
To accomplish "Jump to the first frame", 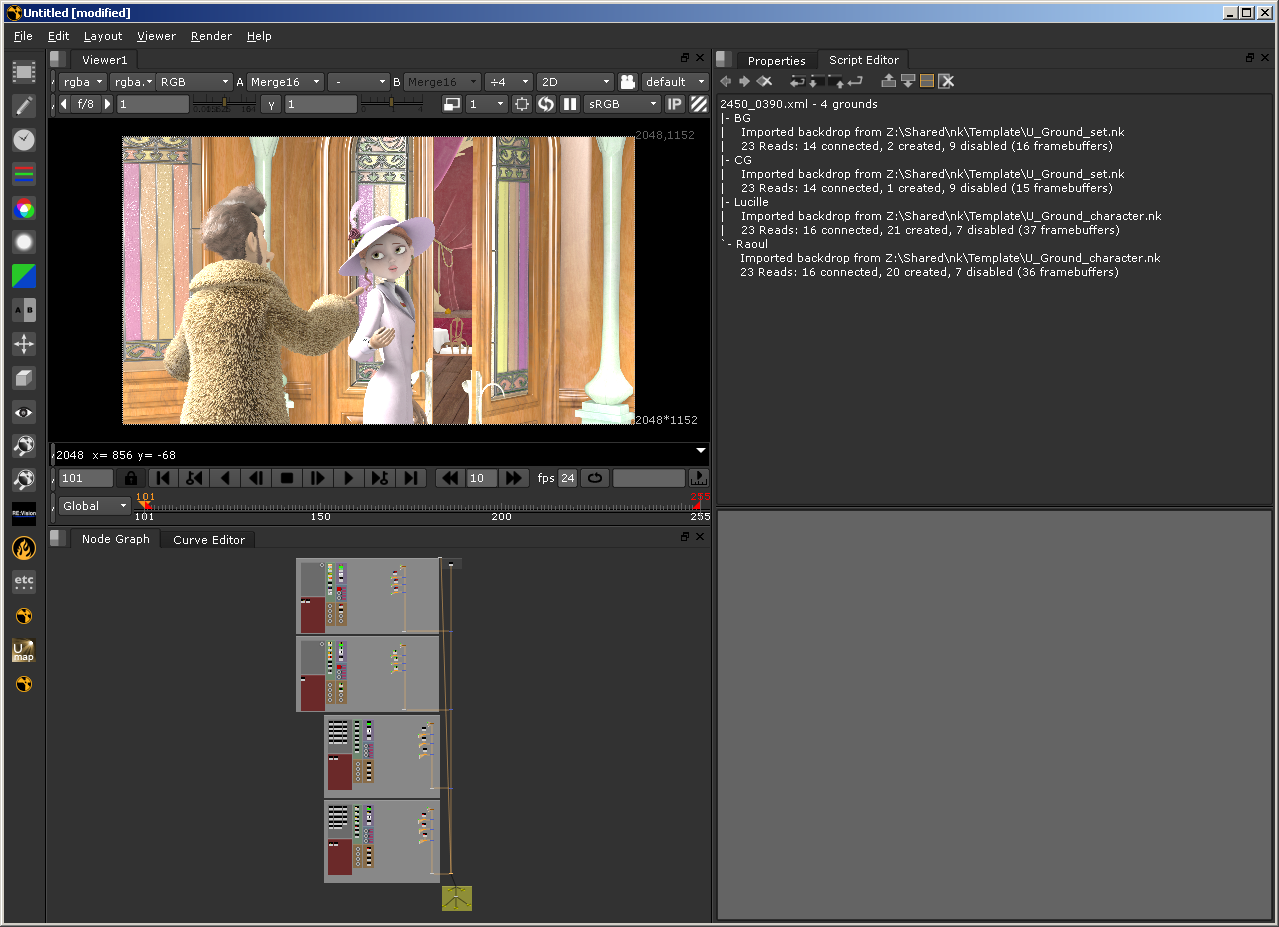I will [x=163, y=478].
